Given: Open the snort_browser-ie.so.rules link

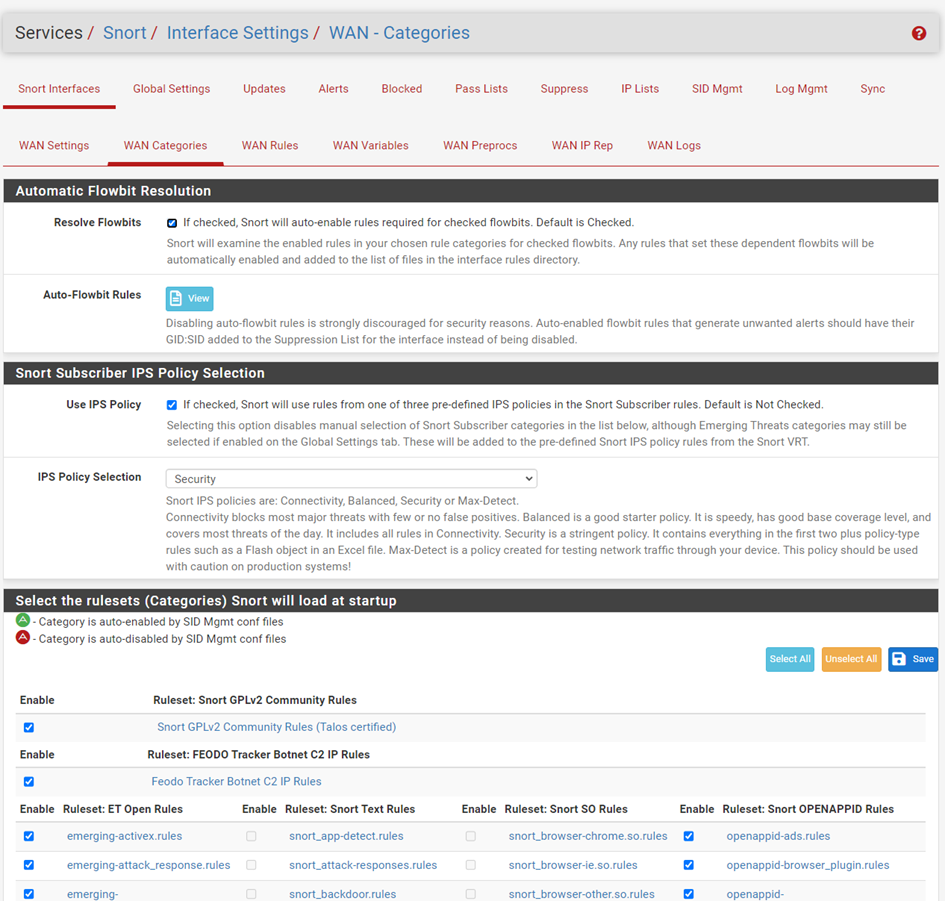Looking at the screenshot, I should coord(573,865).
